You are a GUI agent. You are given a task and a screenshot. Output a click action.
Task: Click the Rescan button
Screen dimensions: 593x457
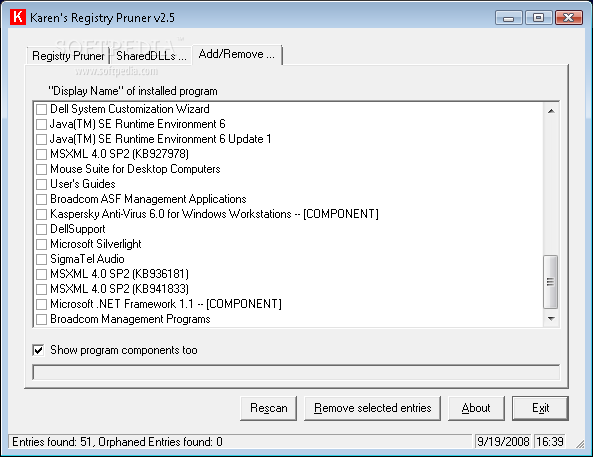pyautogui.click(x=269, y=408)
